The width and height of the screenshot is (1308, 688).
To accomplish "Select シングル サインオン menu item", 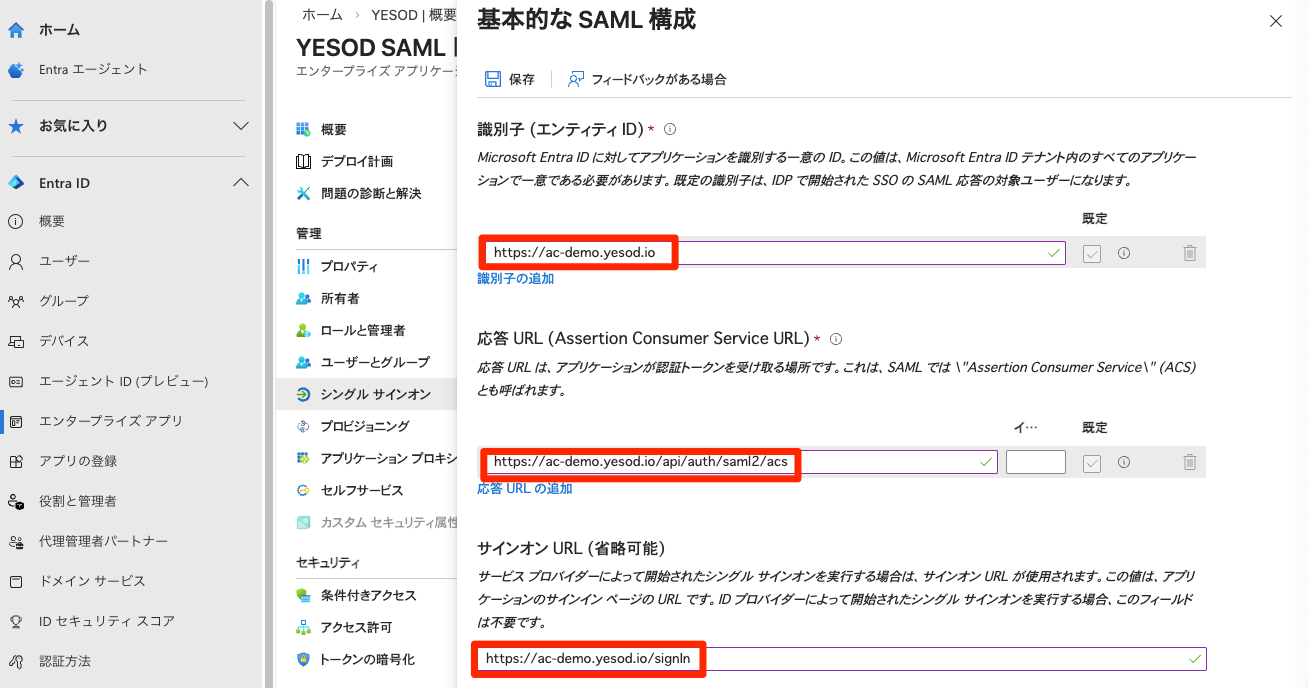I will (376, 395).
